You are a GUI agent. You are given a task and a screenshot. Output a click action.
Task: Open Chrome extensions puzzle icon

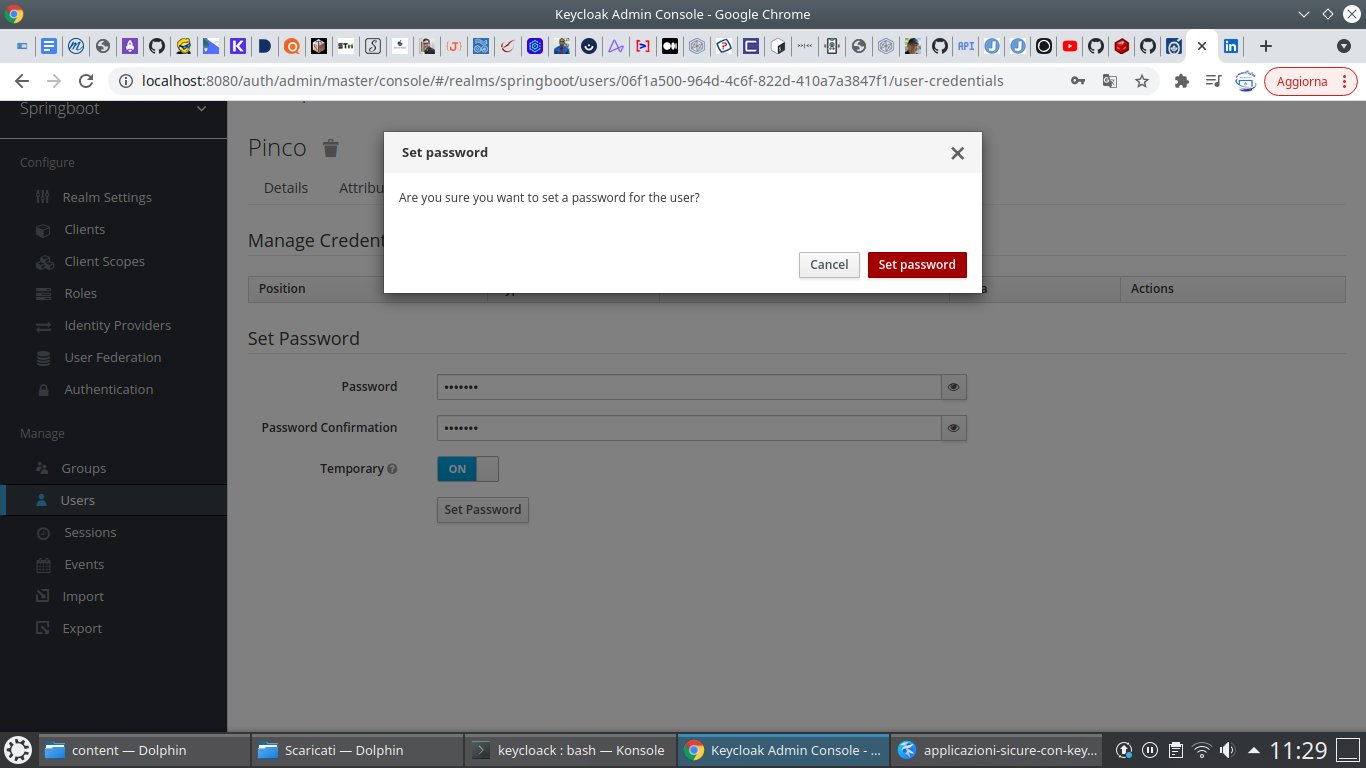pyautogui.click(x=1181, y=81)
